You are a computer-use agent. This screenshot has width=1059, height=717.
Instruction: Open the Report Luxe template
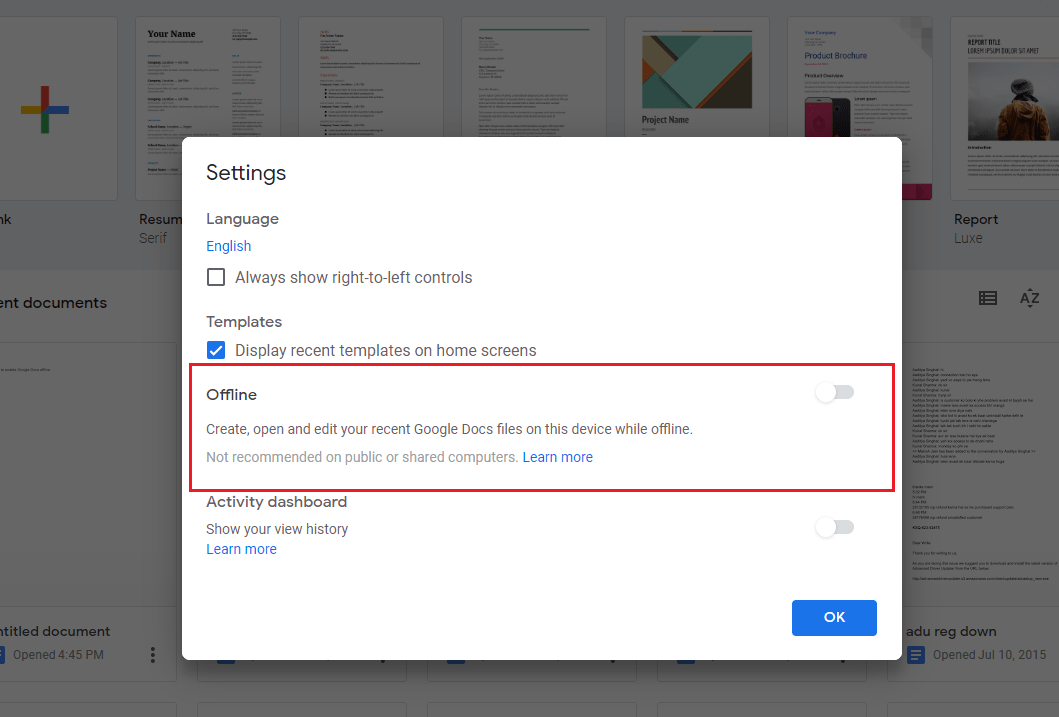tap(1005, 100)
